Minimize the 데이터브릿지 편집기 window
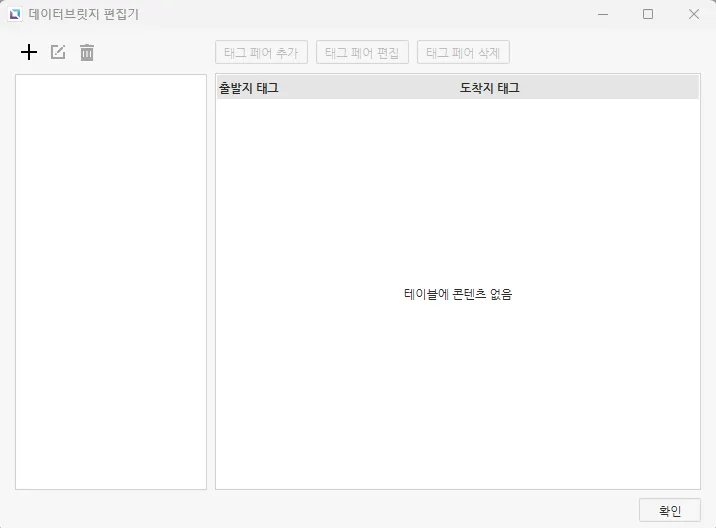Screen dimensions: 716x528 point(602,14)
